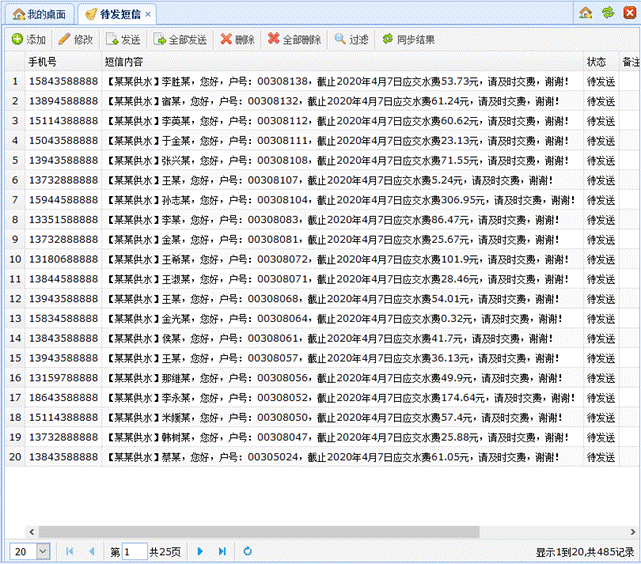Image resolution: width=641 pixels, height=564 pixels.
Task: Click the home icon at top right
Action: coord(585,13)
